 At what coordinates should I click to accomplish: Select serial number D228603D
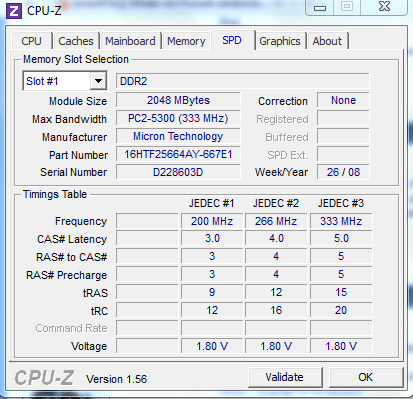(178, 172)
